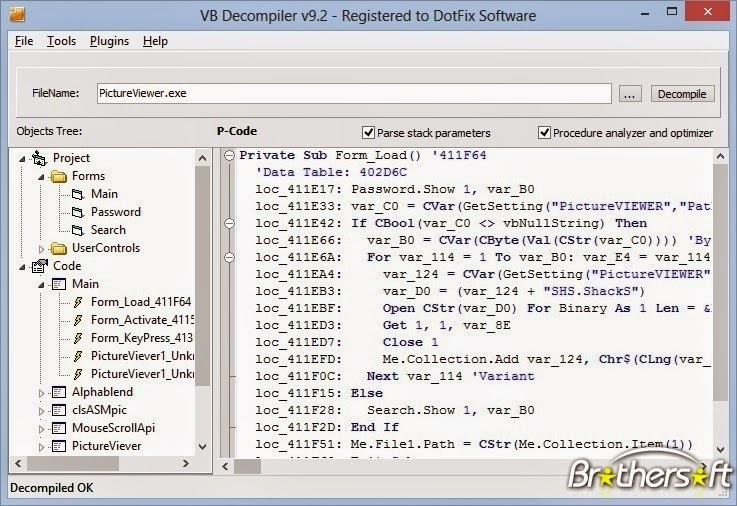
Task: Click the second PictureViever1_Unk procedure icon
Action: [78, 374]
